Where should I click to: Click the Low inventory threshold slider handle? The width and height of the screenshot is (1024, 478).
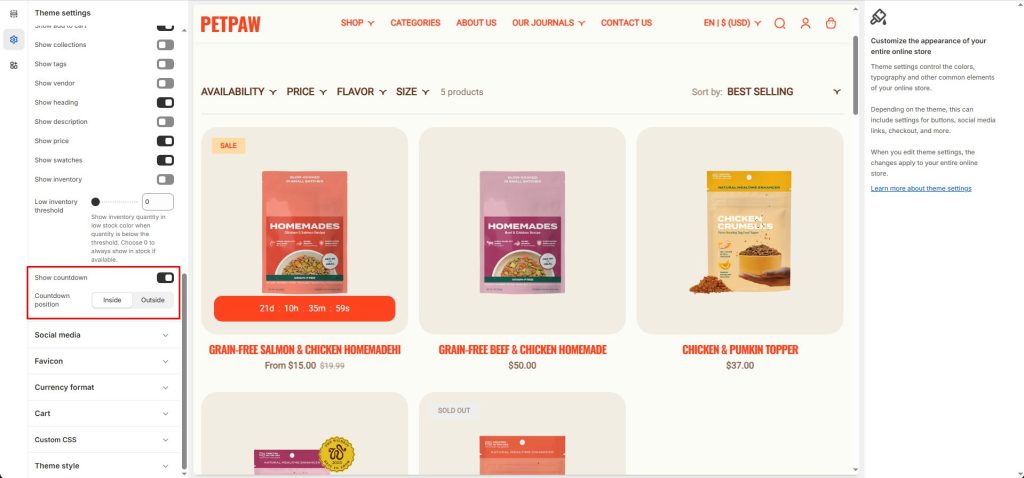point(95,202)
